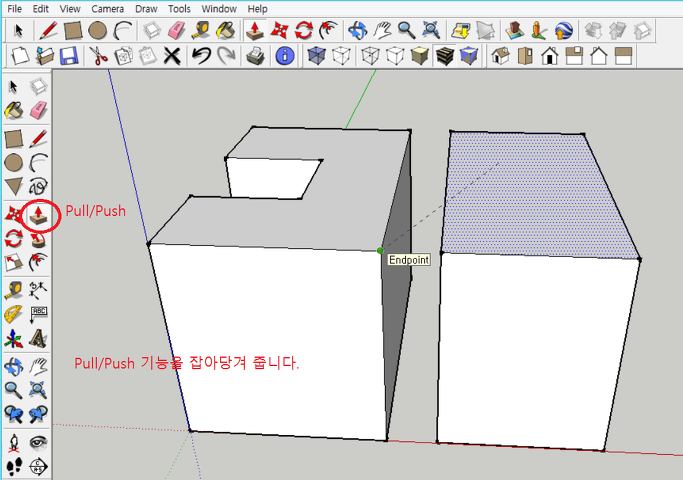The height and width of the screenshot is (480, 683).
Task: Click the Cut scissors icon
Action: coord(98,56)
